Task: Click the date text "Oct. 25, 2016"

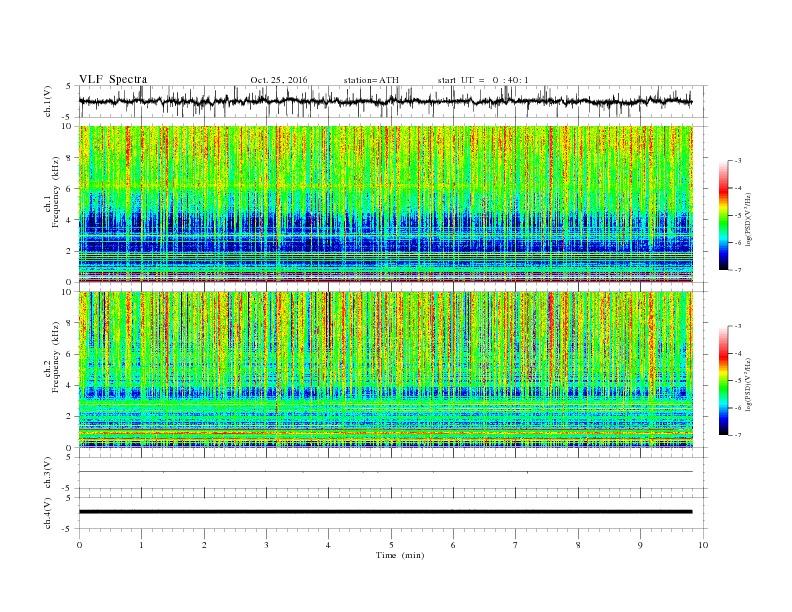Action: coord(279,80)
